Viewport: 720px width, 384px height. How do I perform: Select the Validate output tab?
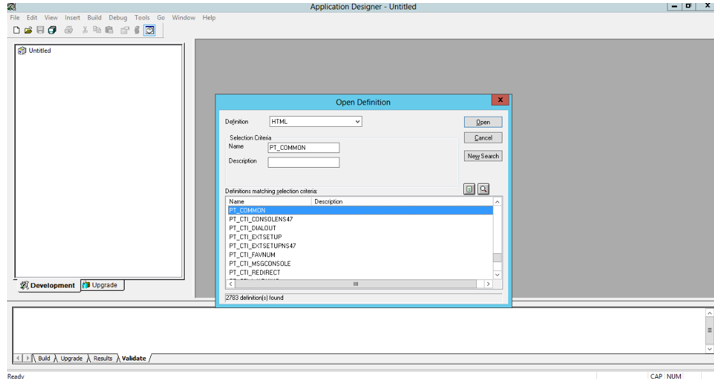pos(134,358)
